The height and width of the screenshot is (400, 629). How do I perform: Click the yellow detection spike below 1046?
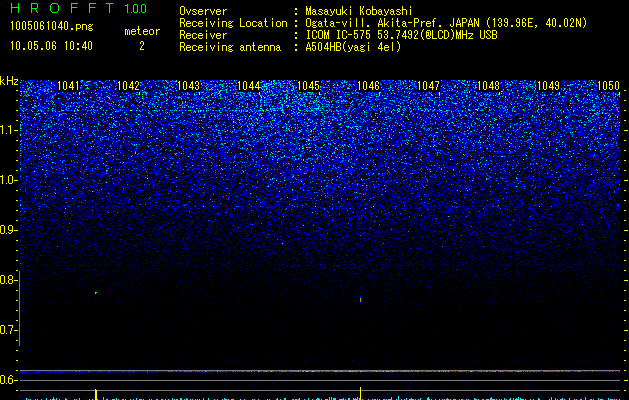360,393
